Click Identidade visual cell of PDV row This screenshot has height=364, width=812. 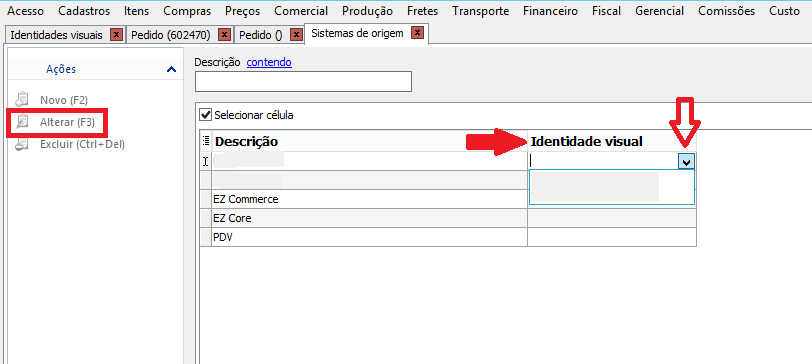(x=612, y=238)
